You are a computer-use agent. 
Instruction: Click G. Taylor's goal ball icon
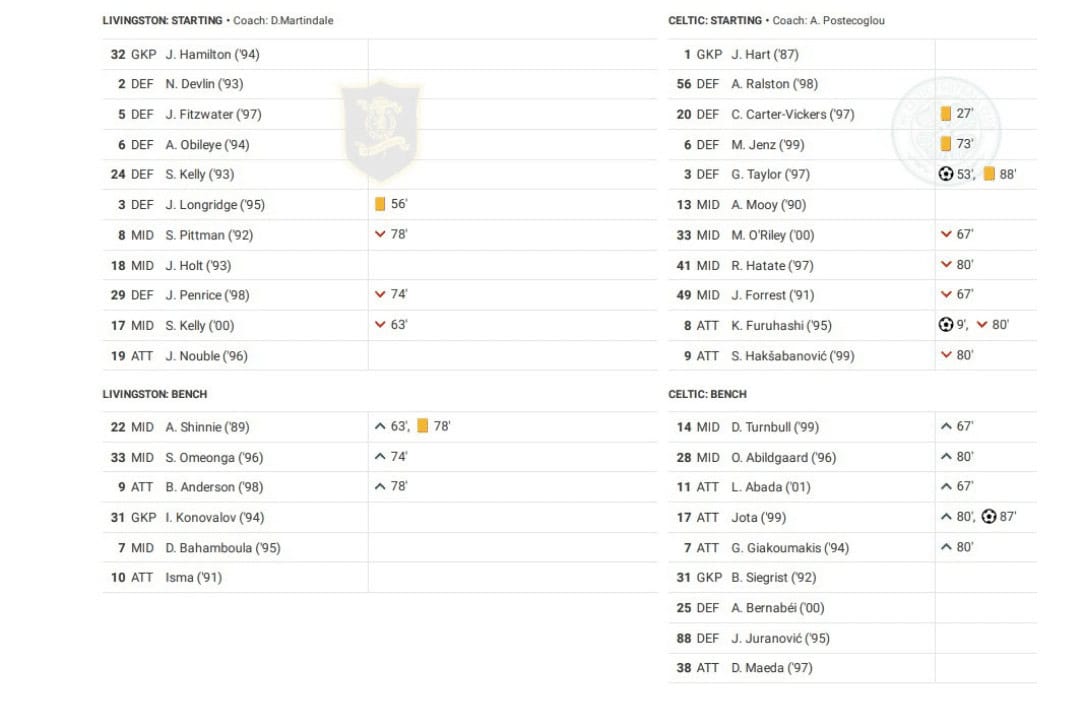(x=946, y=174)
